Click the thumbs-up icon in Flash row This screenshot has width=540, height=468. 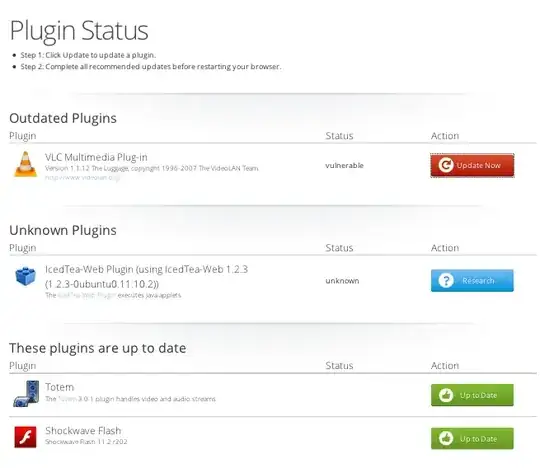tap(446, 438)
